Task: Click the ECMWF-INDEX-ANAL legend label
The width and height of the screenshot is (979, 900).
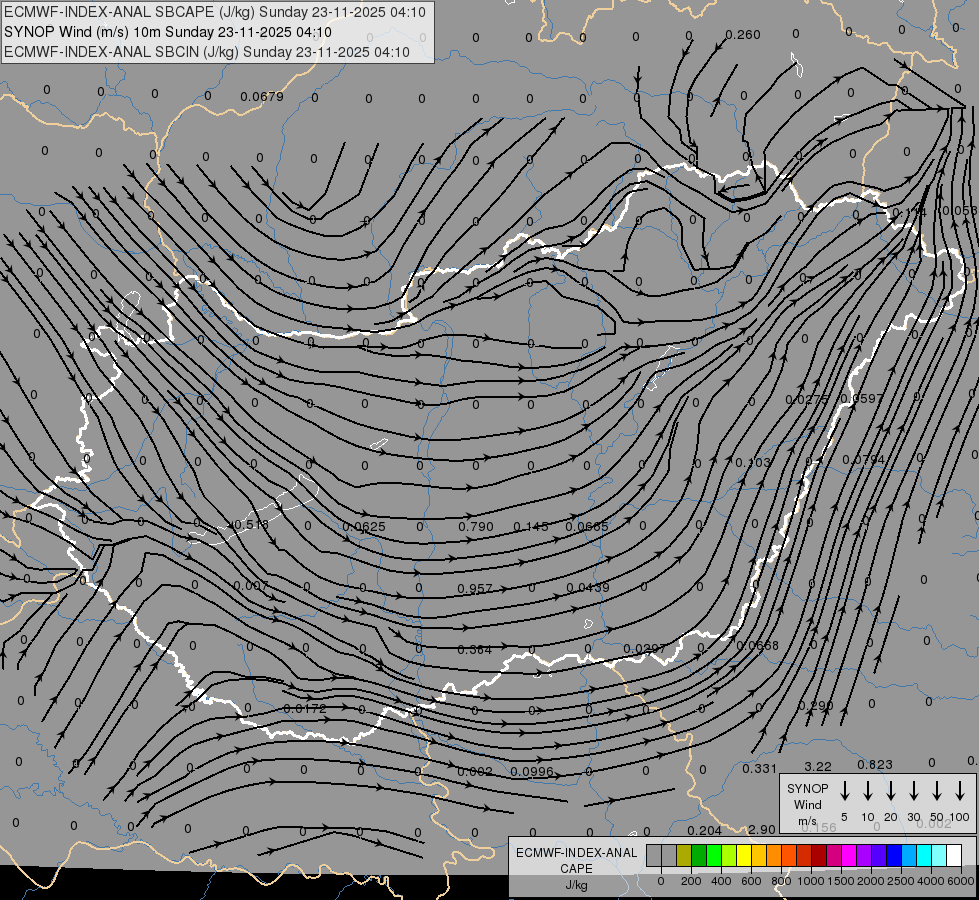Action: tap(576, 853)
